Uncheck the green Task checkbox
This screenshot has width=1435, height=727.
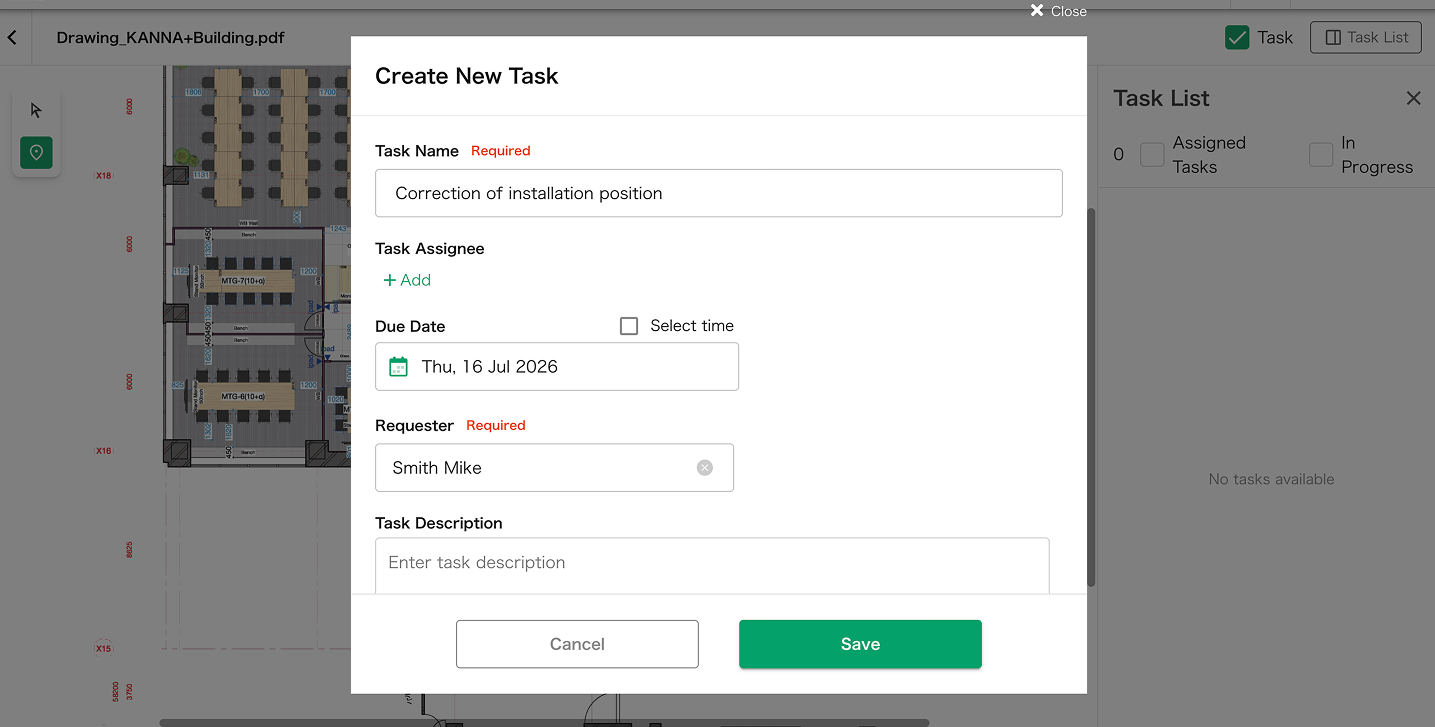click(x=1237, y=38)
